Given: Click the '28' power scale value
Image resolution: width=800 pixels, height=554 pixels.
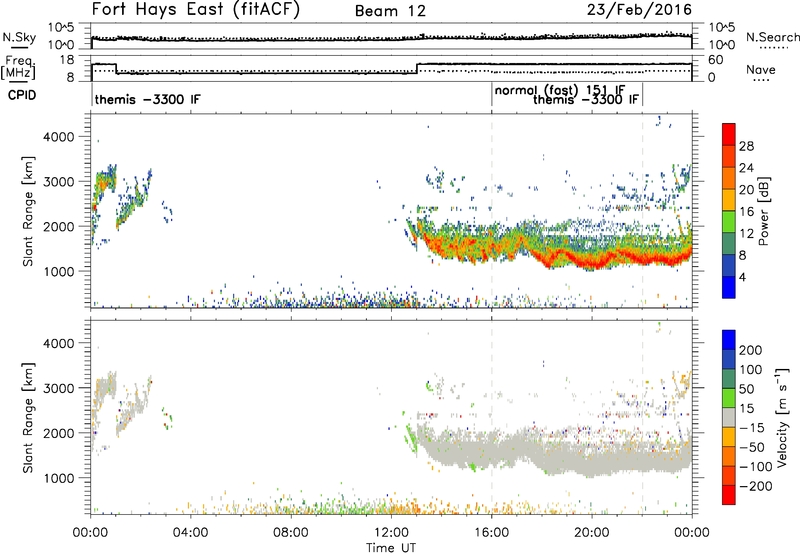Looking at the screenshot, I should (746, 146).
